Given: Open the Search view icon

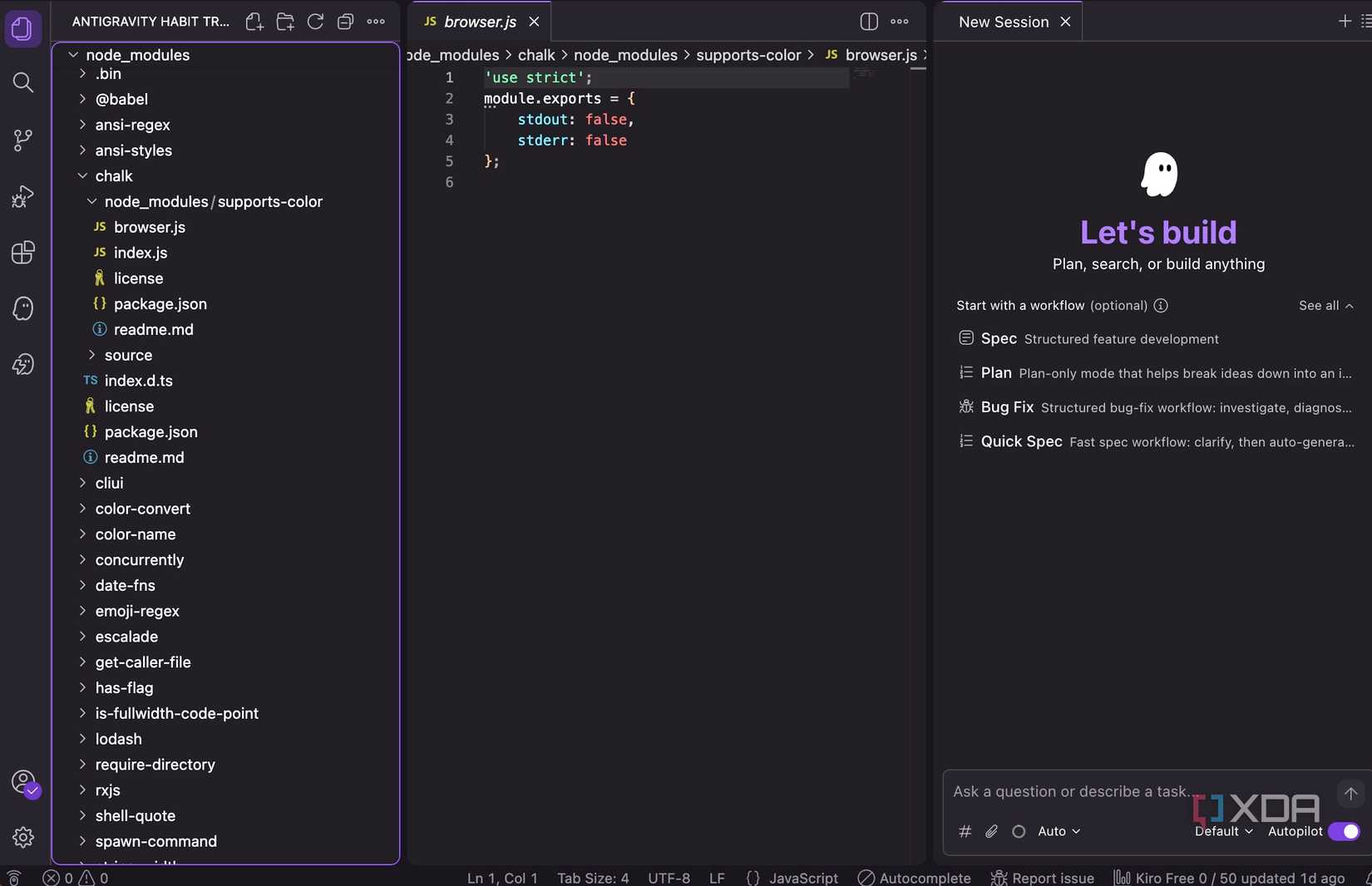Looking at the screenshot, I should pyautogui.click(x=22, y=82).
